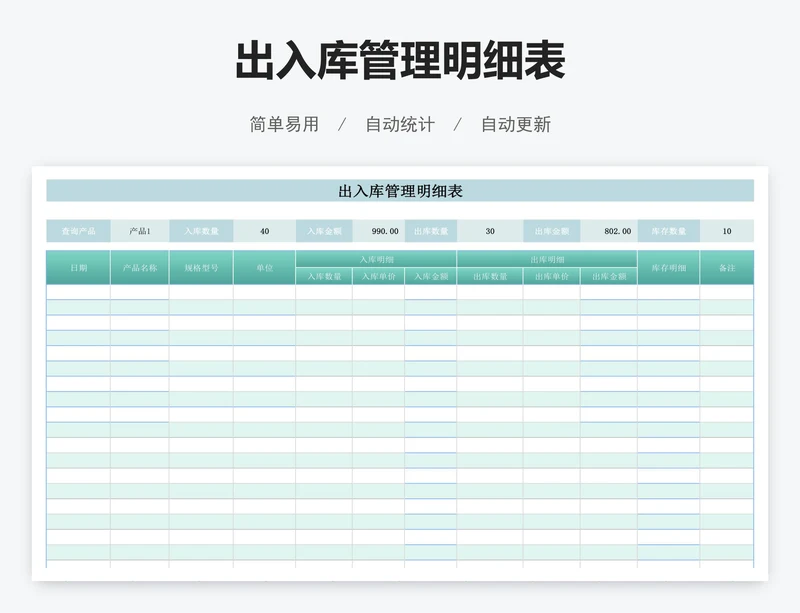Select the 入库数量 column header under 入库明细
The image size is (800, 613).
pyautogui.click(x=324, y=276)
